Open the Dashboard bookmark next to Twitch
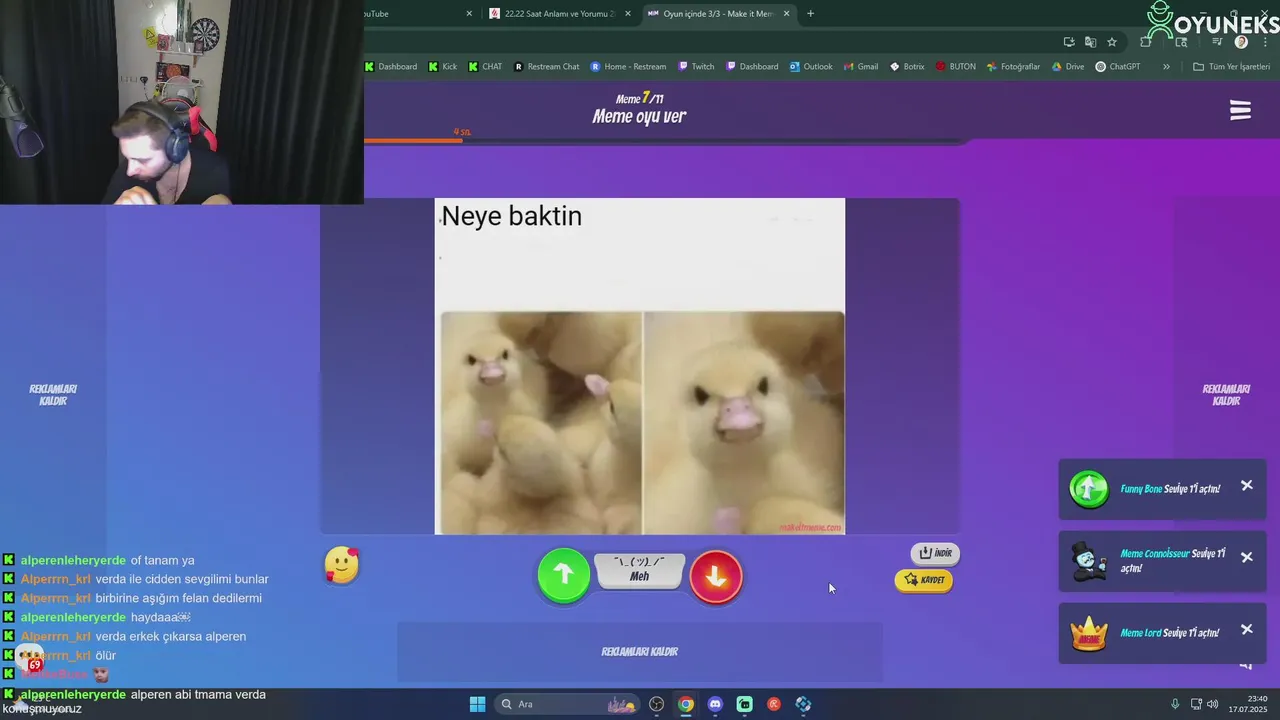1280x720 pixels. (752, 67)
